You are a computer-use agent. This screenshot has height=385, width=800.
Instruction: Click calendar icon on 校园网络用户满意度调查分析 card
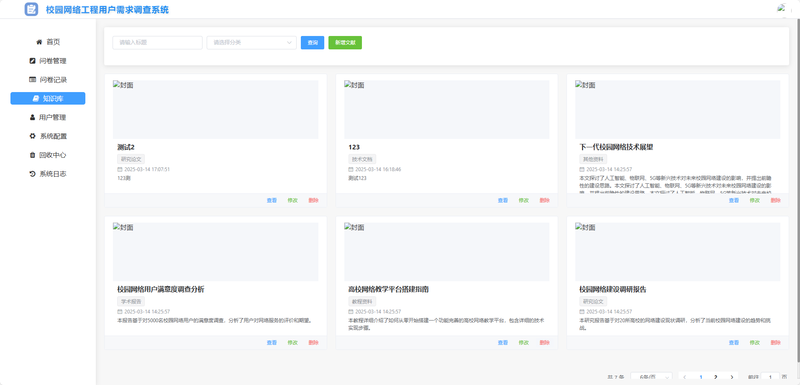click(120, 311)
